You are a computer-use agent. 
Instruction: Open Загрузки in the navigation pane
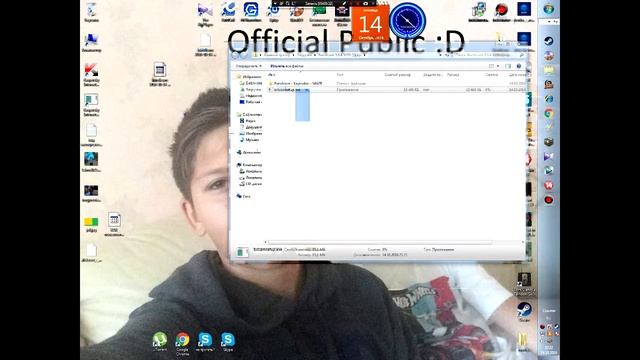pos(251,89)
